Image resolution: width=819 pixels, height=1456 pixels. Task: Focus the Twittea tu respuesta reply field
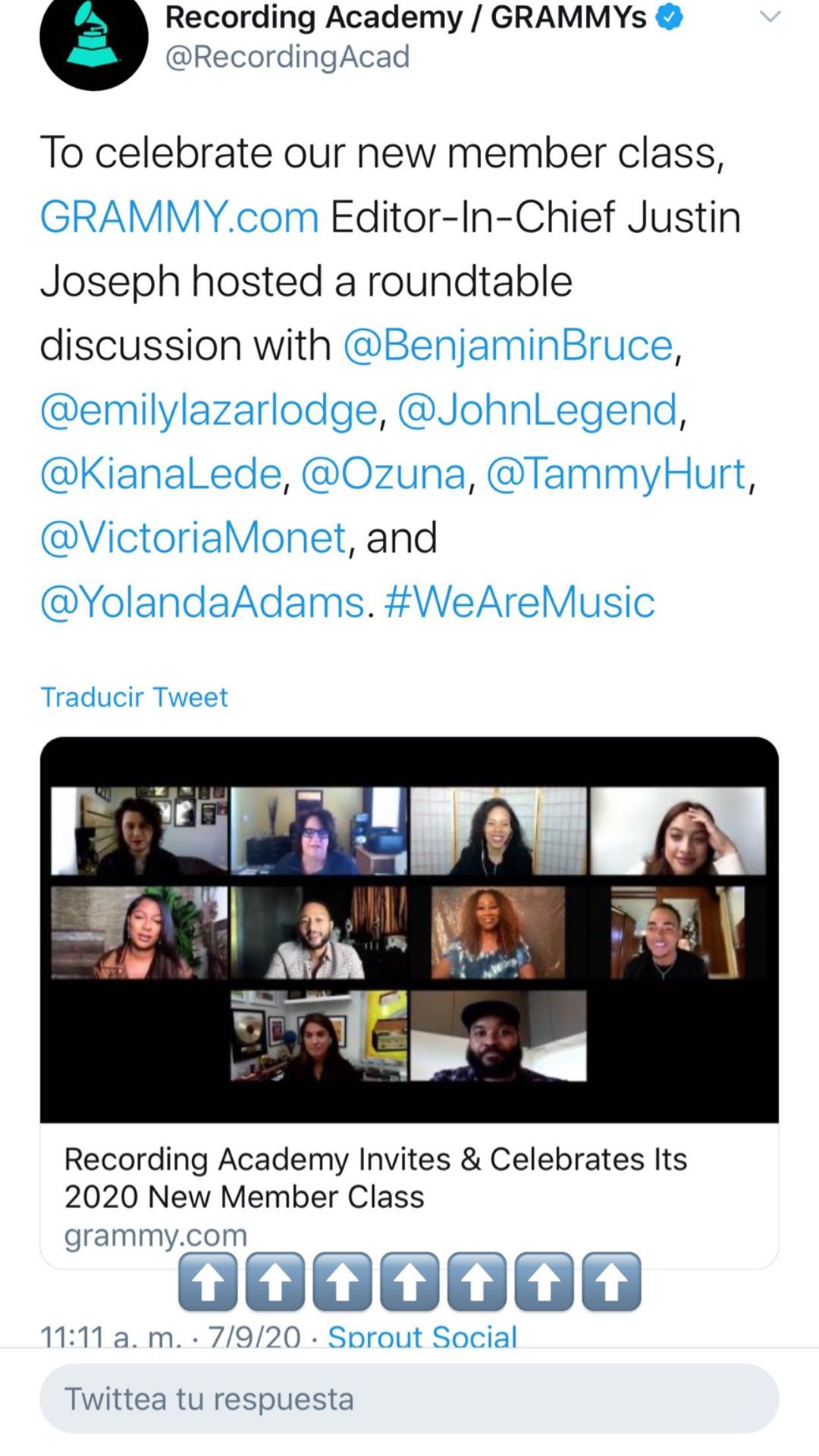[x=409, y=1399]
